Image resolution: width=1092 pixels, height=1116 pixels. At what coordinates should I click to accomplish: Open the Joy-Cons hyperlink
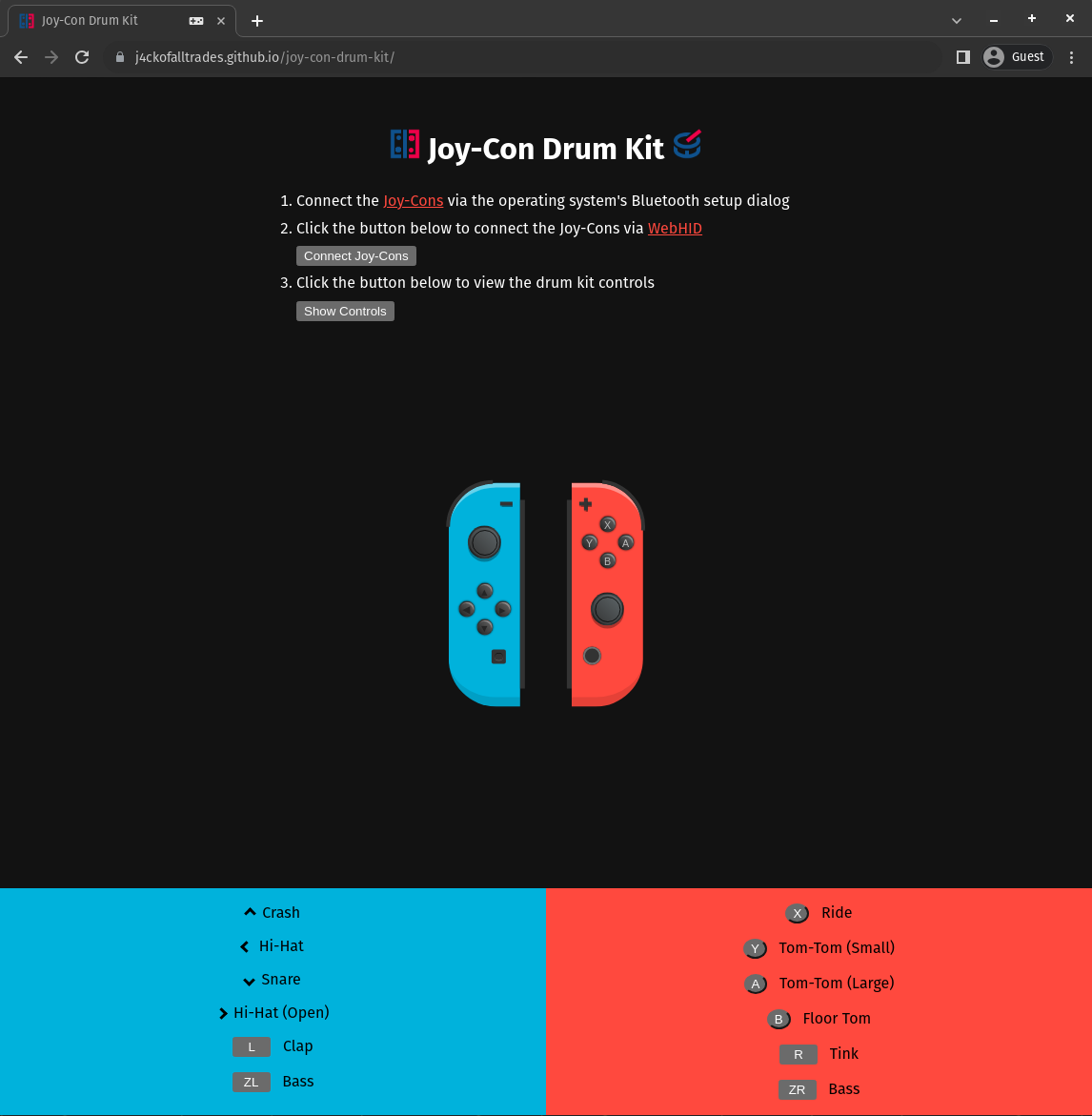click(x=414, y=201)
